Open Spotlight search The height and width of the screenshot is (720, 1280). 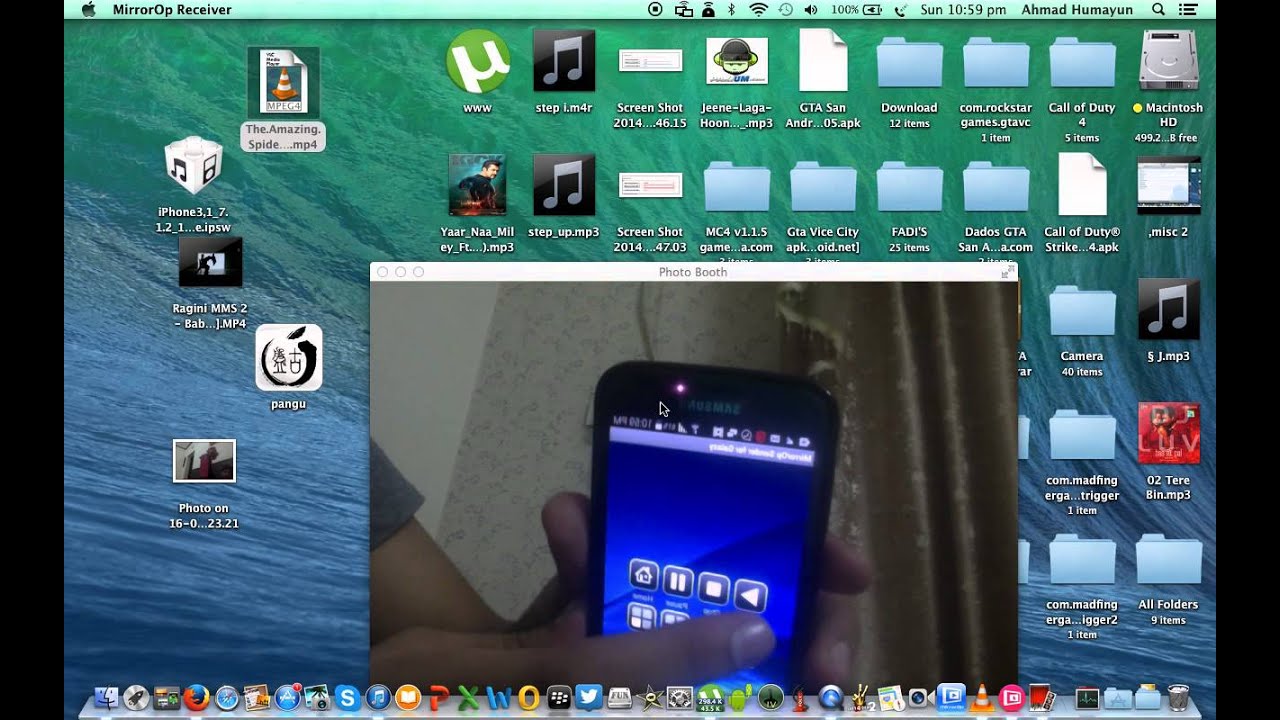coord(1158,9)
